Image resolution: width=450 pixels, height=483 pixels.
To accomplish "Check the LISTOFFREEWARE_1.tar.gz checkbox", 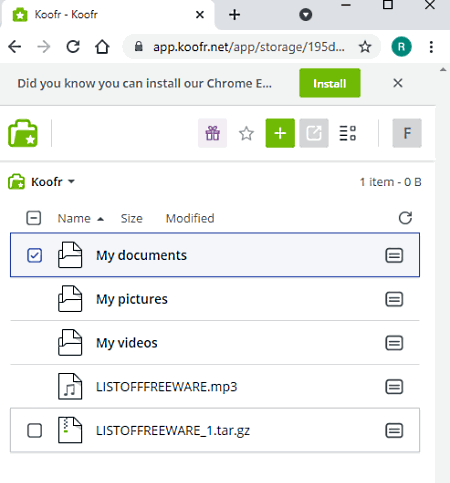I will [34, 431].
